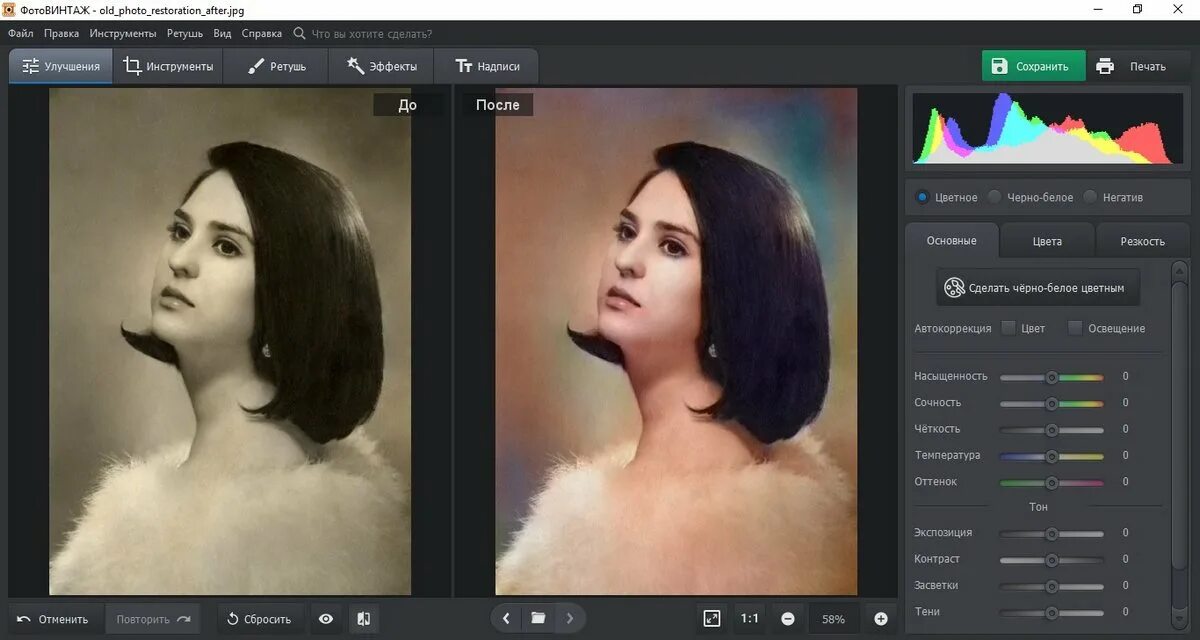Click the ФотоВИНТАЖ app icon in title bar

pyautogui.click(x=11, y=10)
